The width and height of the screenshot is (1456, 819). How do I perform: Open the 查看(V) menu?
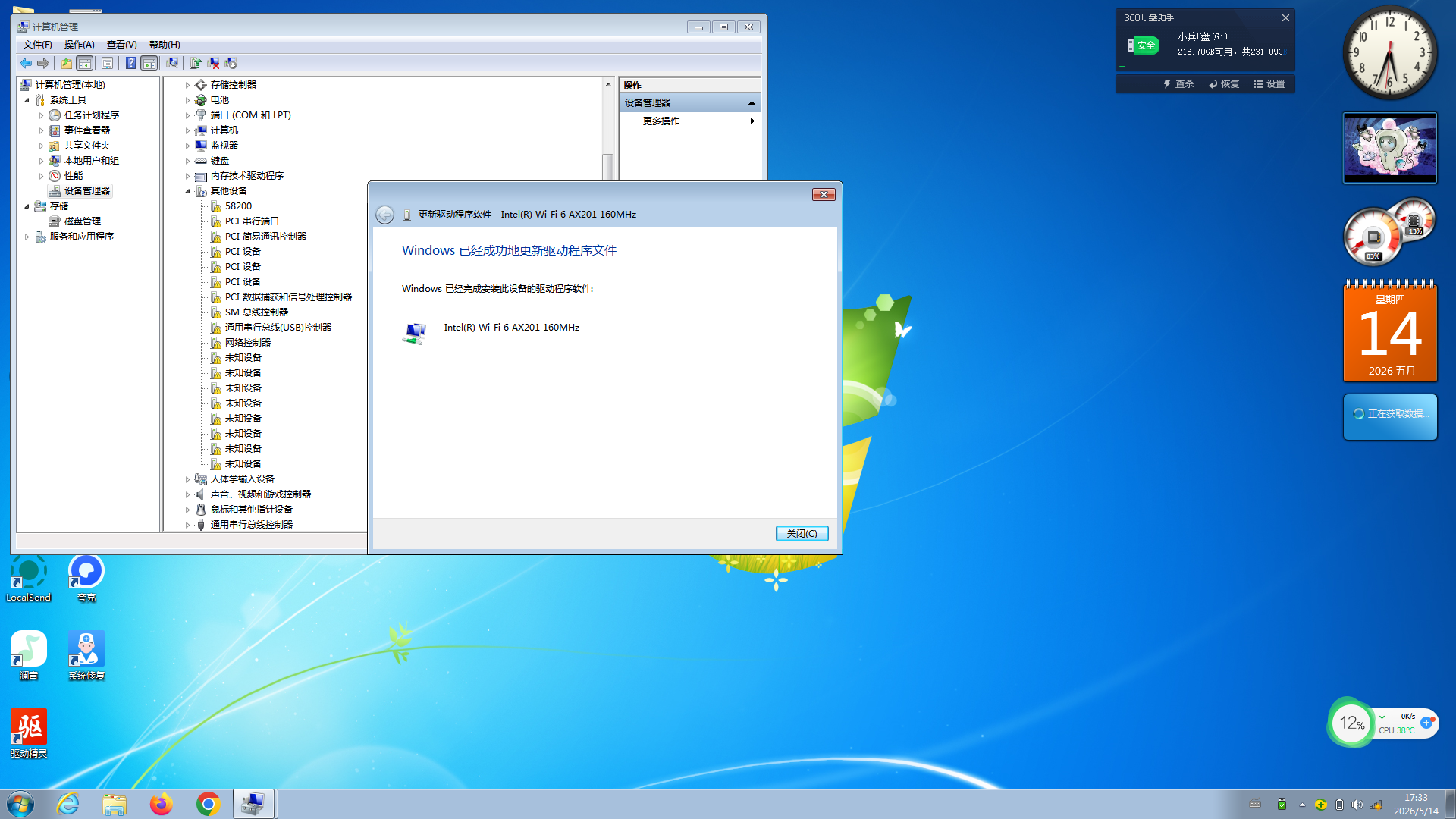(121, 45)
